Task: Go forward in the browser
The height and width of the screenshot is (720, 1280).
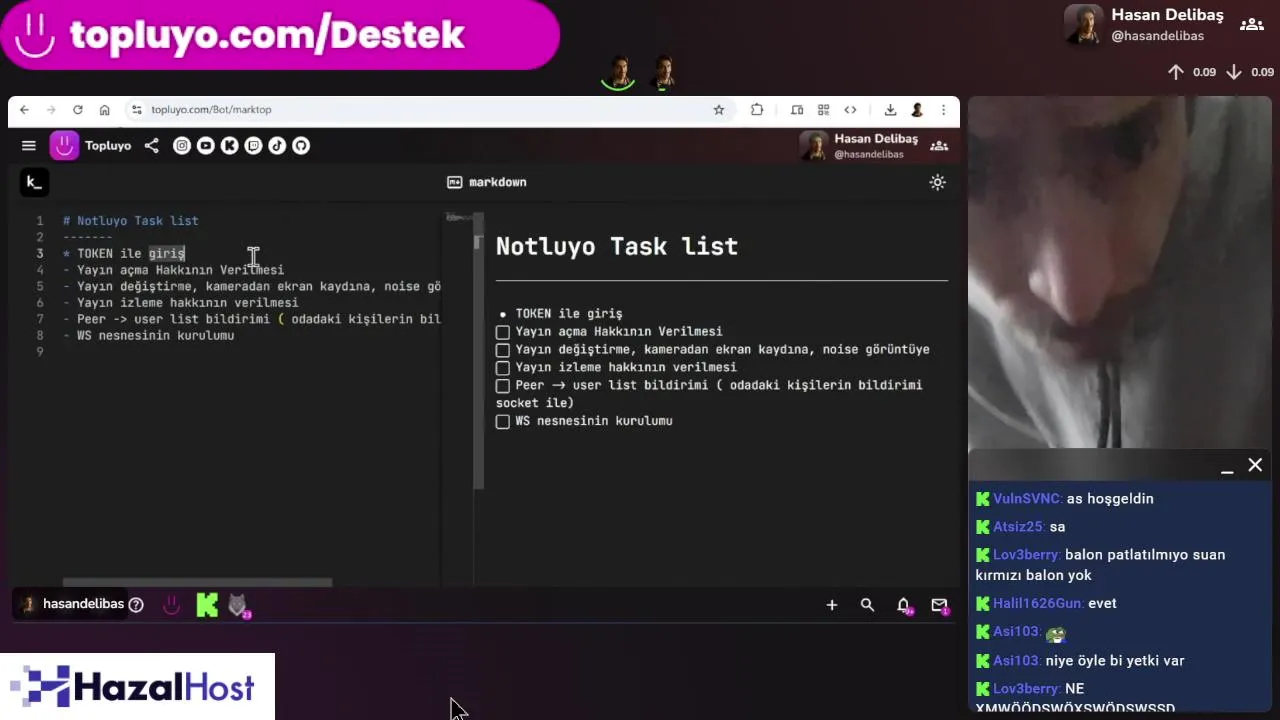Action: [50, 110]
